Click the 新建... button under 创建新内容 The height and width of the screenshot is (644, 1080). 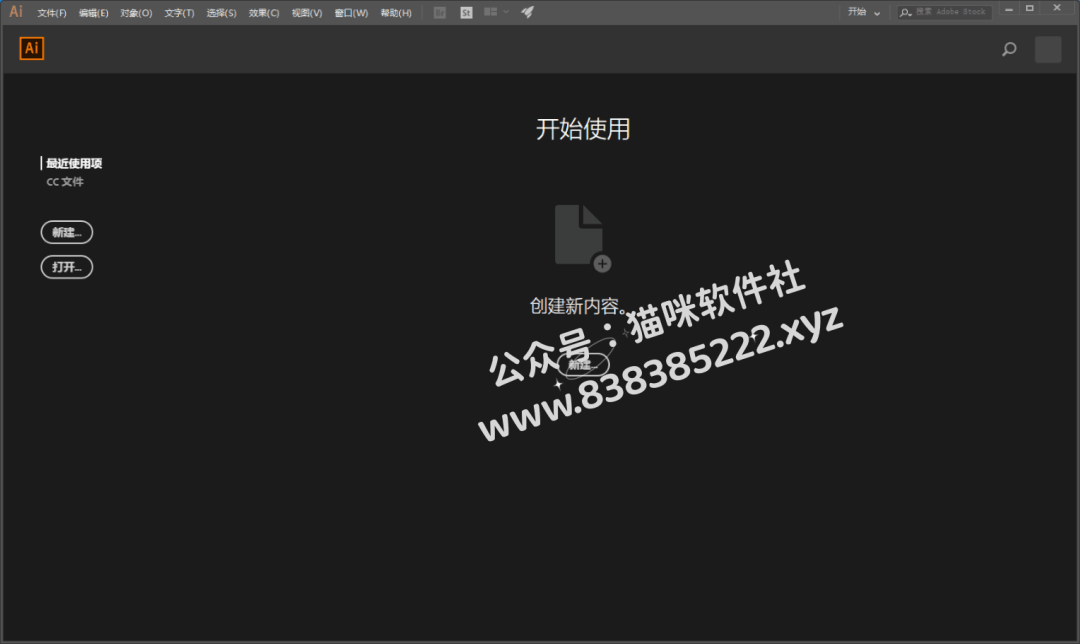tap(583, 365)
